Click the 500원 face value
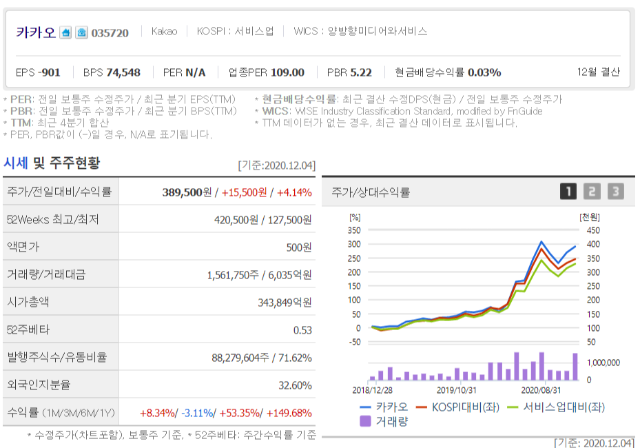640x448 pixels. tap(299, 248)
